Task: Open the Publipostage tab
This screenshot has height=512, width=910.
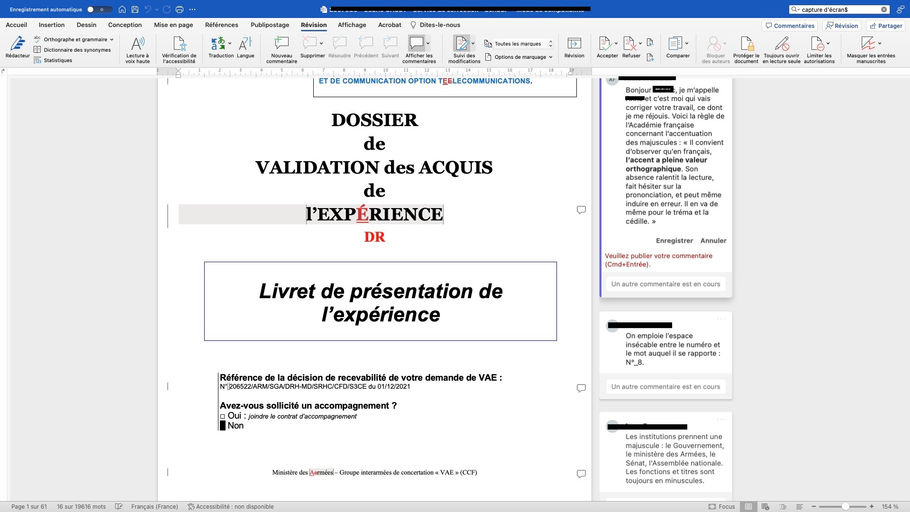Action: coord(270,25)
